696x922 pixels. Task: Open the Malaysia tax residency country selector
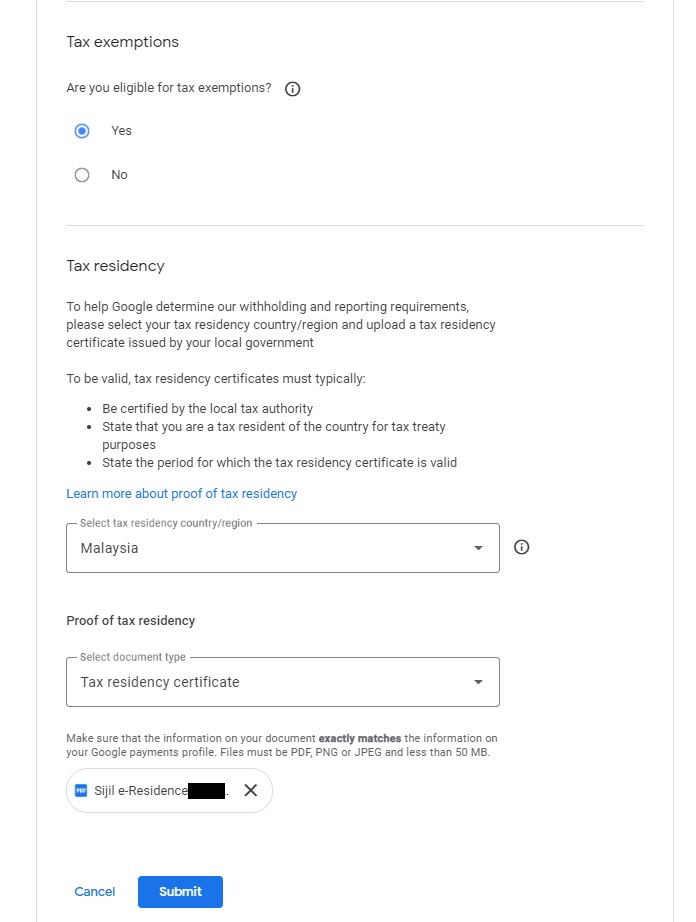(x=270, y=548)
